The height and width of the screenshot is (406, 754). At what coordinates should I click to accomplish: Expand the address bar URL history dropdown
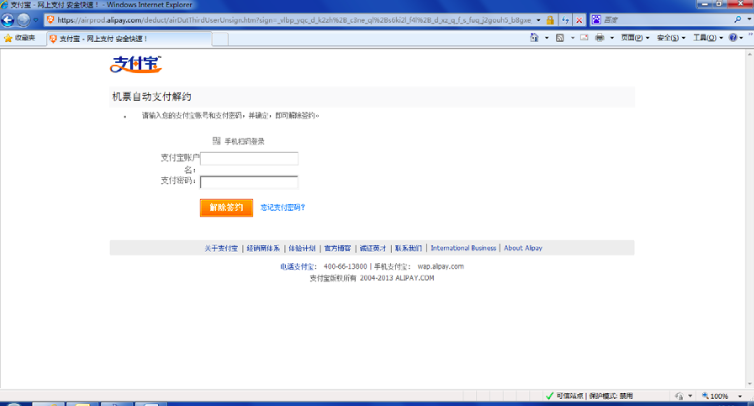click(538, 20)
